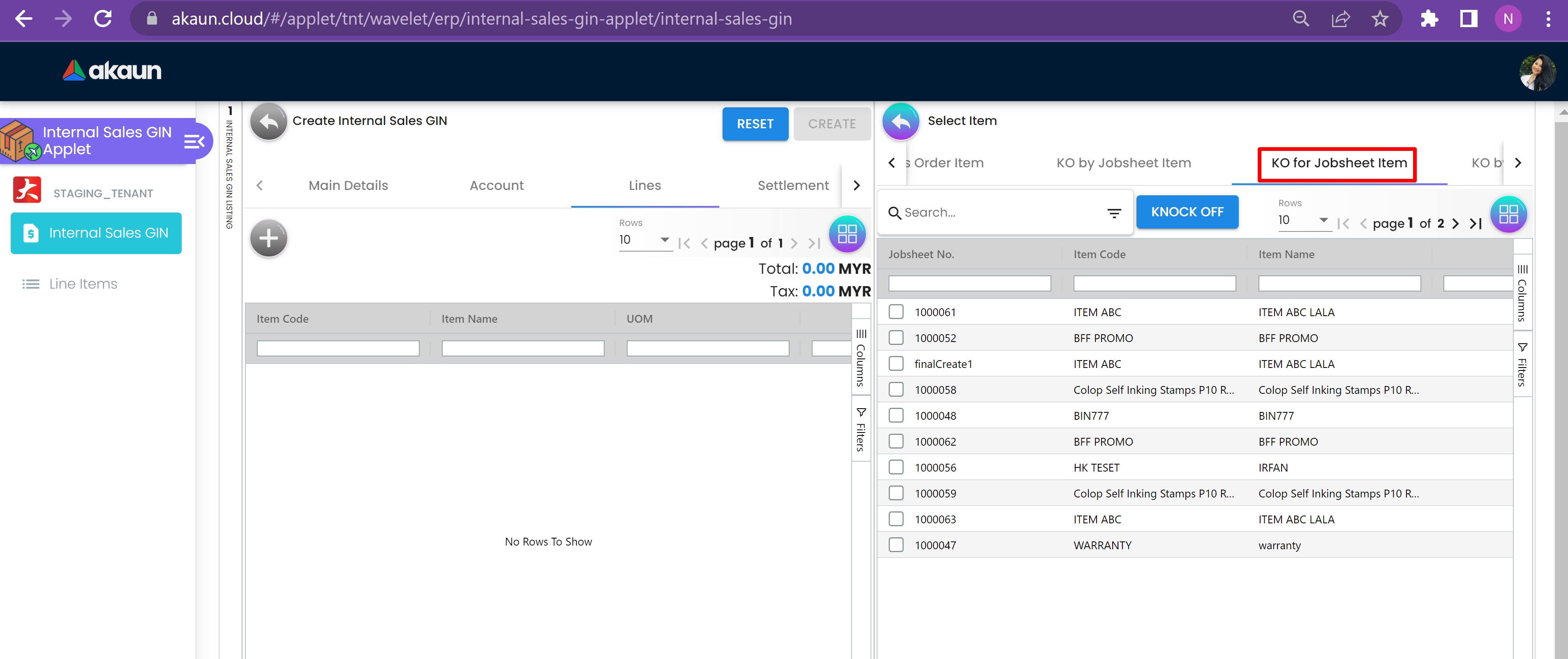Click the gray plus add line button
The image size is (1568, 659).
pos(268,238)
